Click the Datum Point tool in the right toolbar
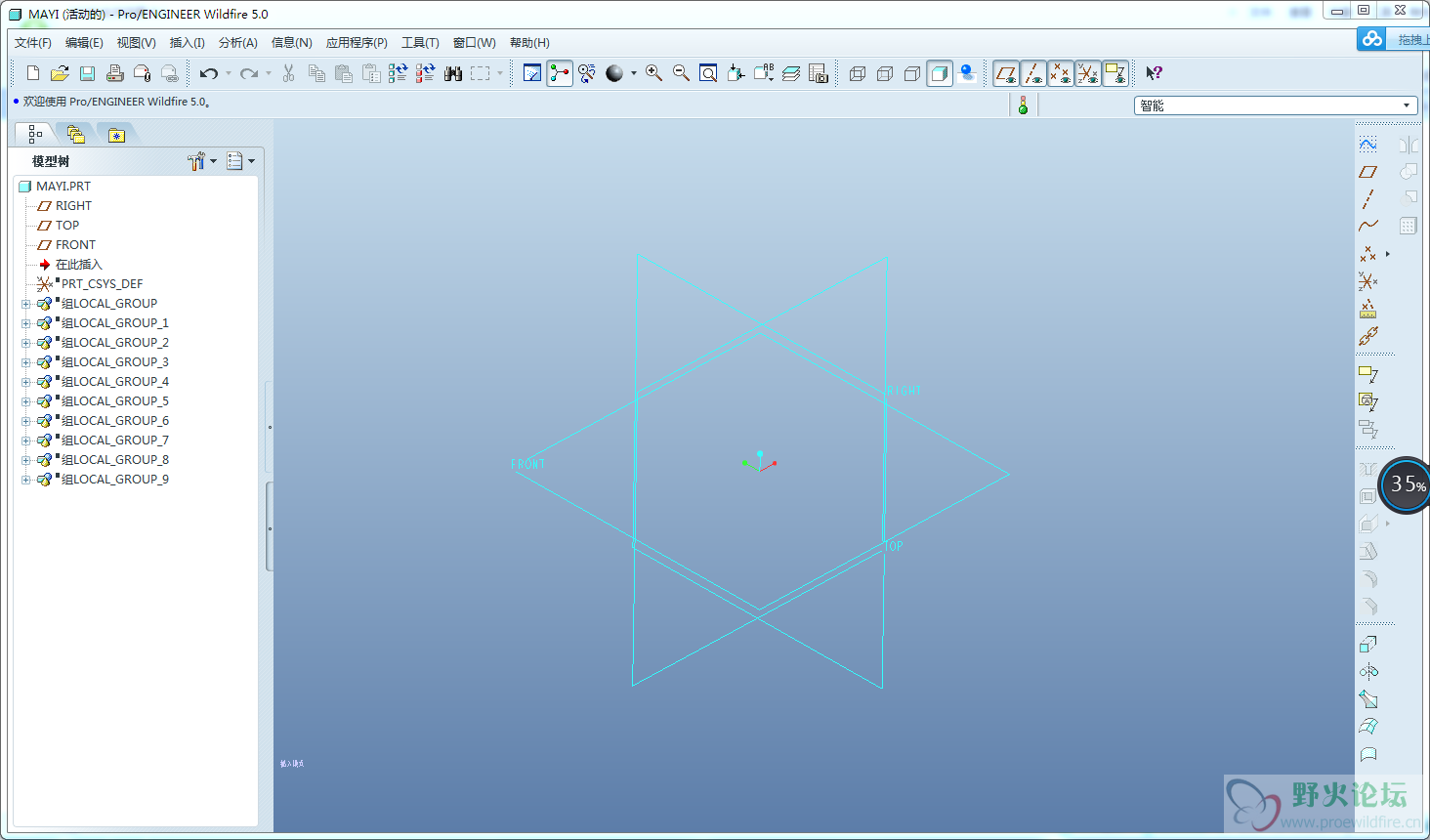This screenshot has height=840, width=1430. [1367, 254]
